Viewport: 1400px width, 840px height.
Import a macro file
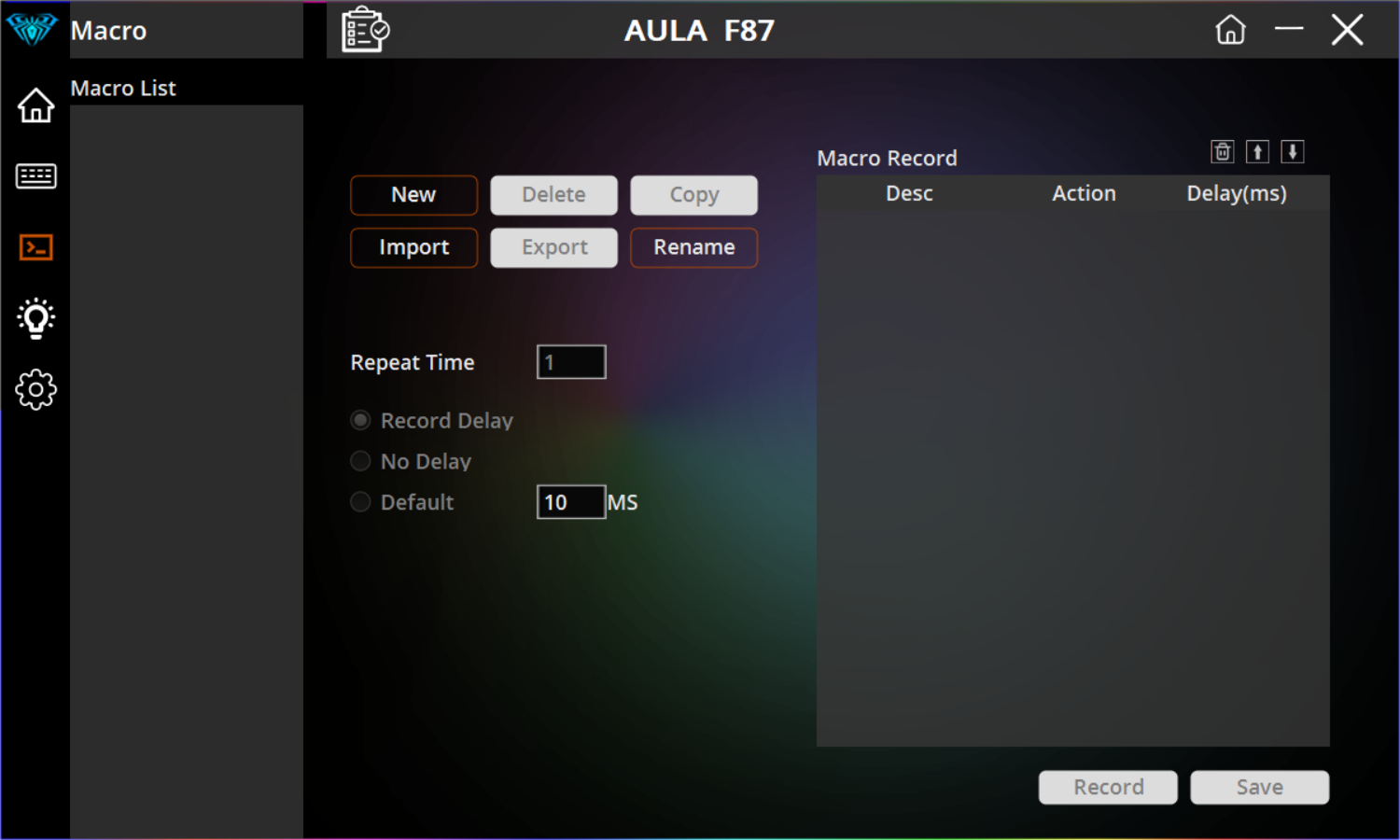[x=413, y=247]
